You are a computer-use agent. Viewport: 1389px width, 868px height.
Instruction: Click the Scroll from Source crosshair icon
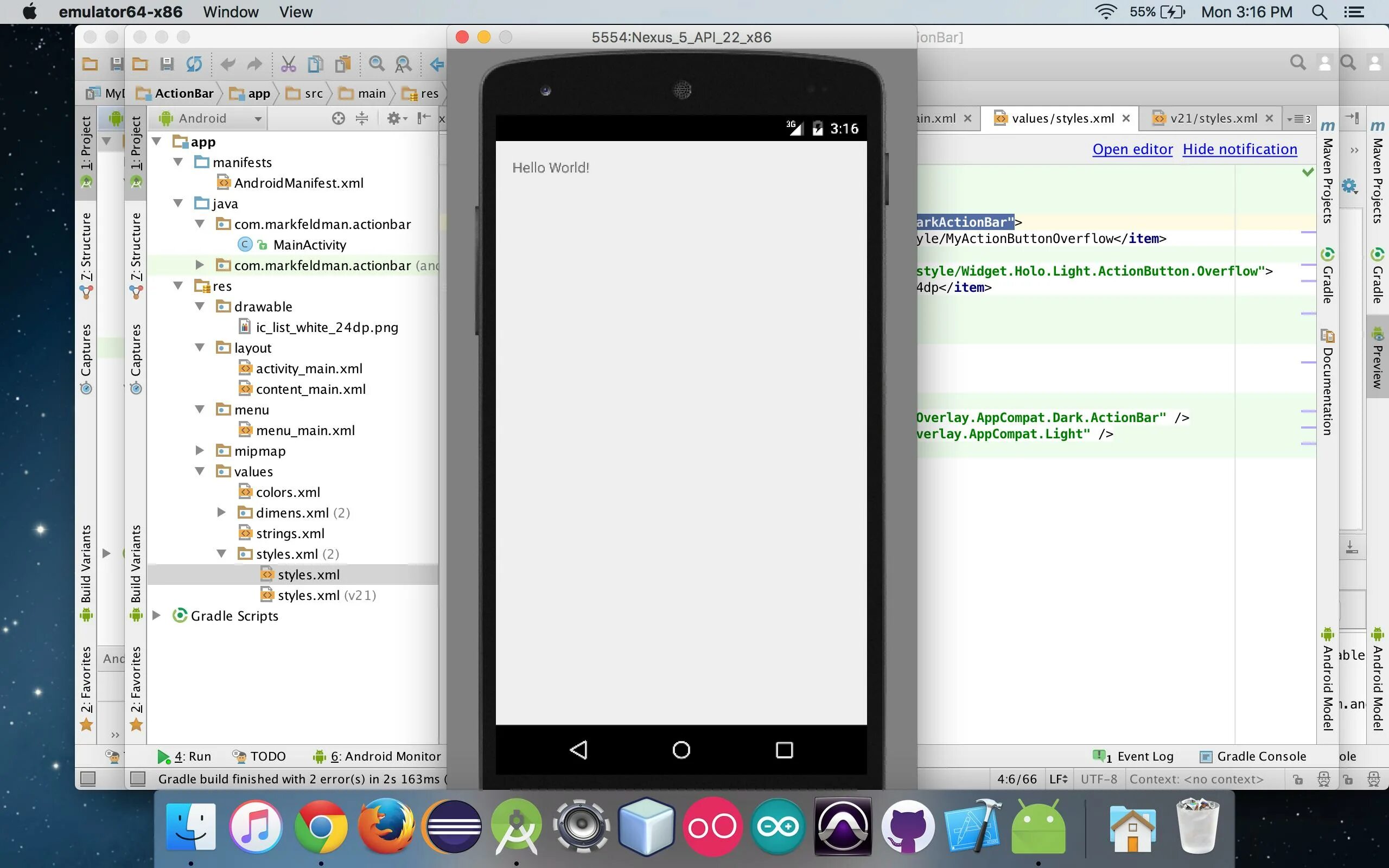338,118
